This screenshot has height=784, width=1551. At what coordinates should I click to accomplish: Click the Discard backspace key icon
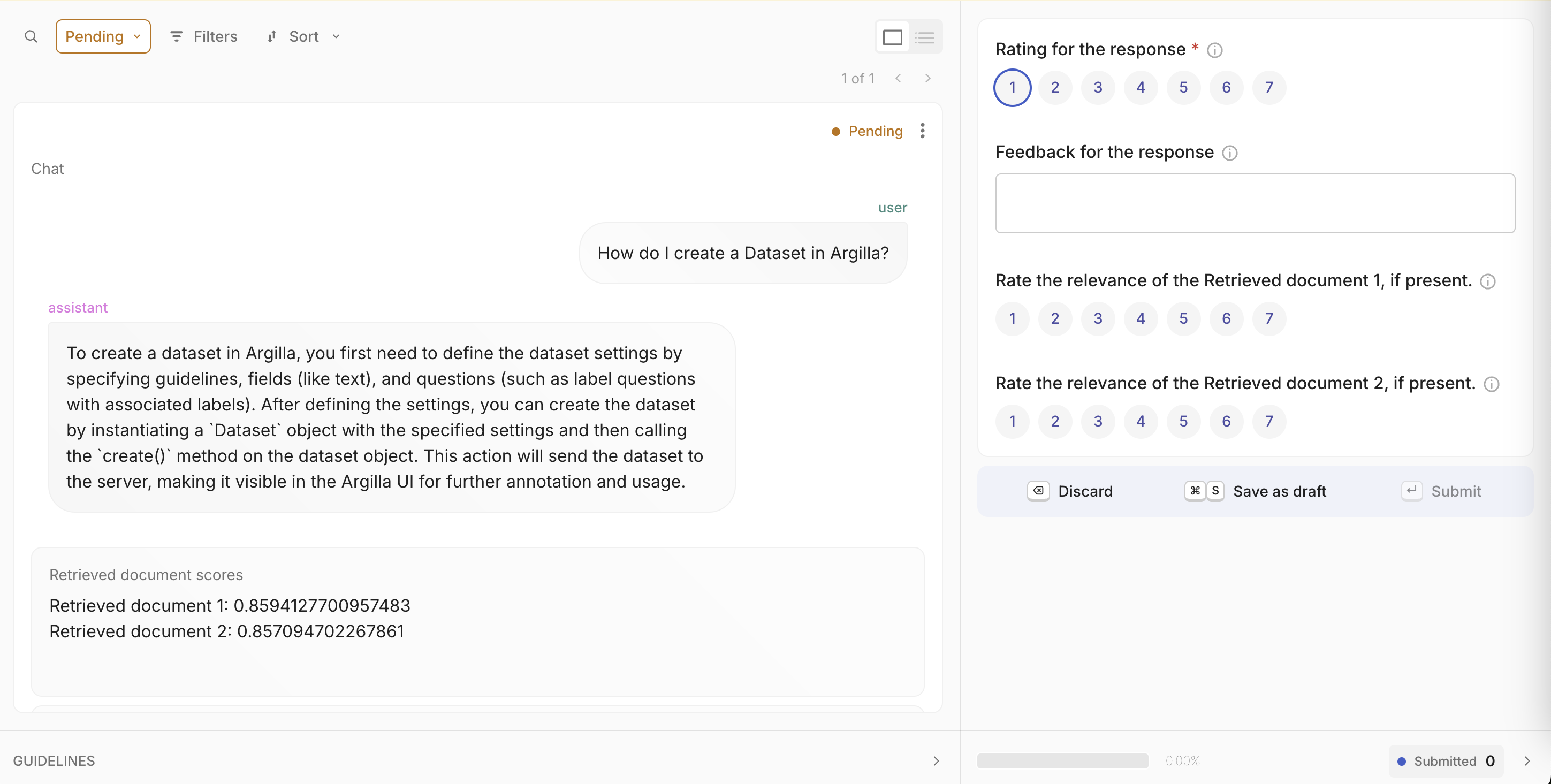click(x=1038, y=491)
